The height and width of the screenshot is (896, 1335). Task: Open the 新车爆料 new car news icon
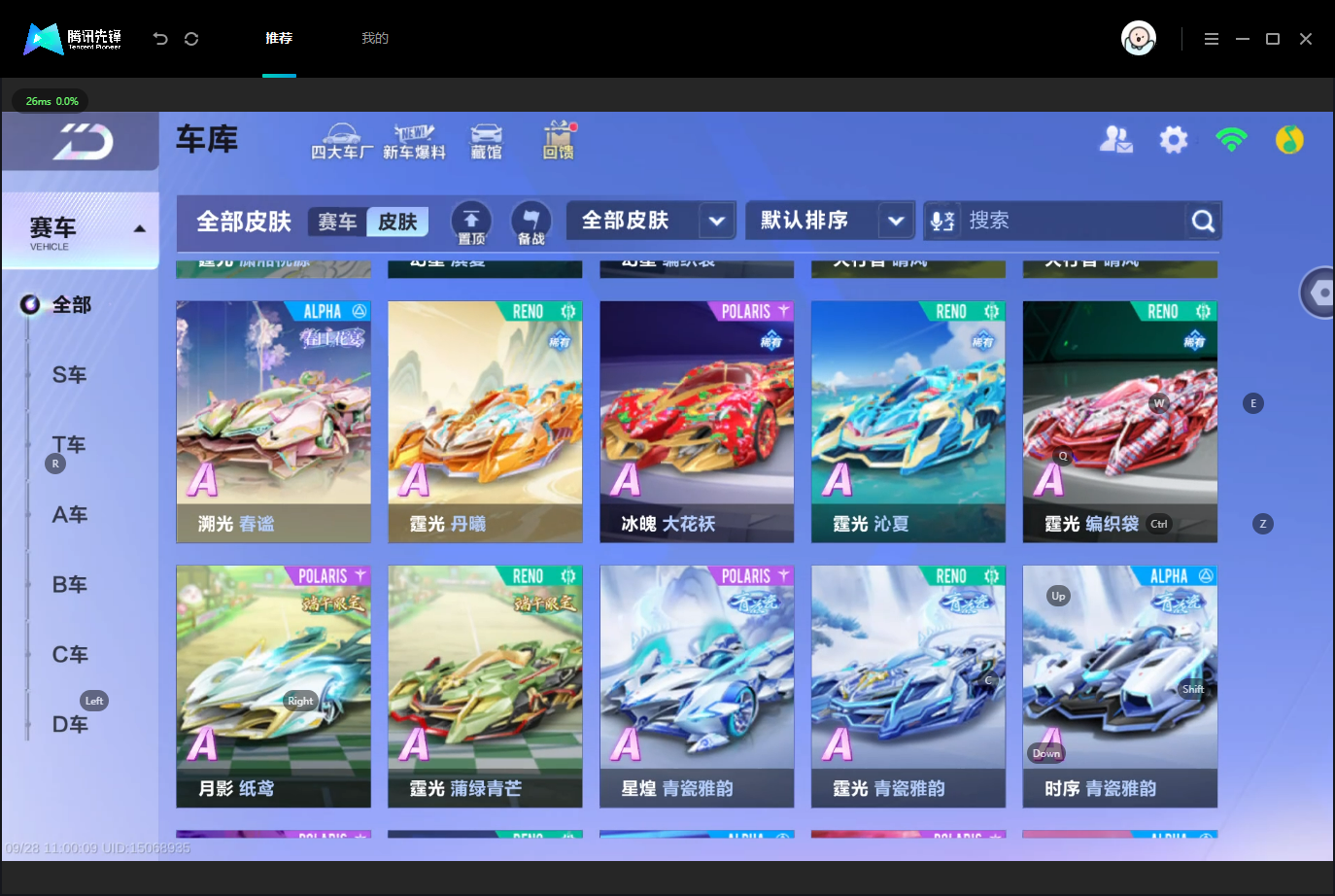coord(414,142)
